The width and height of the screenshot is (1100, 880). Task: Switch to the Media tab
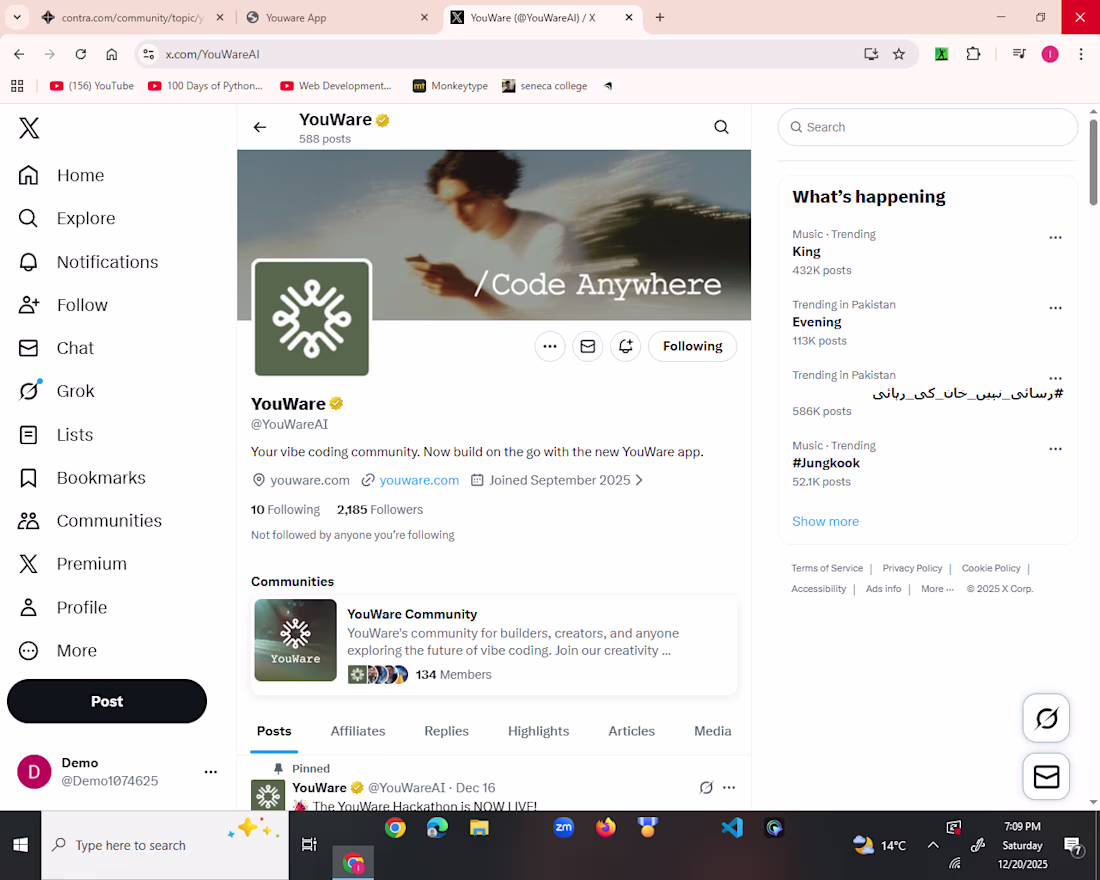(712, 731)
